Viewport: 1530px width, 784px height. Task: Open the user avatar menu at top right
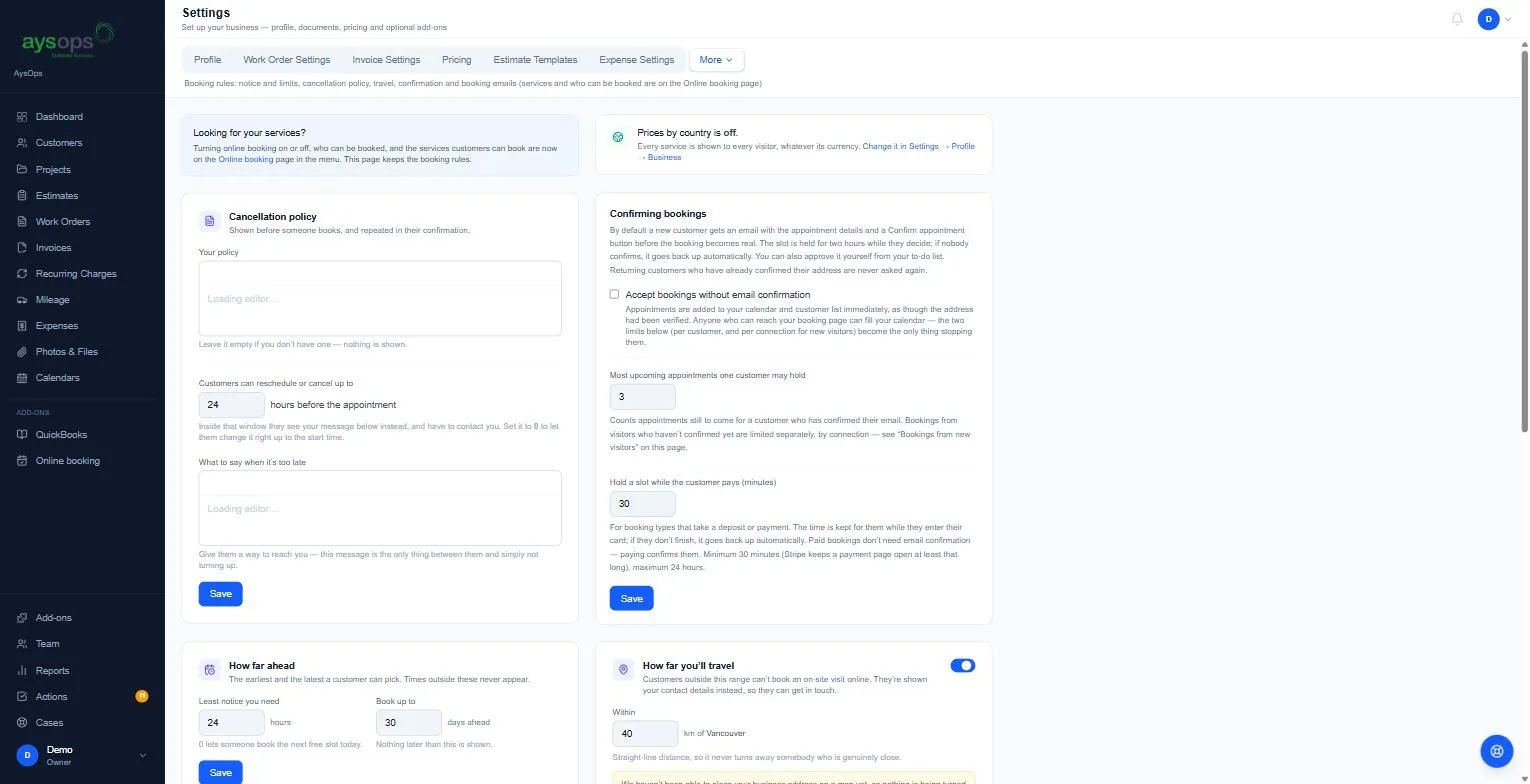click(x=1494, y=19)
